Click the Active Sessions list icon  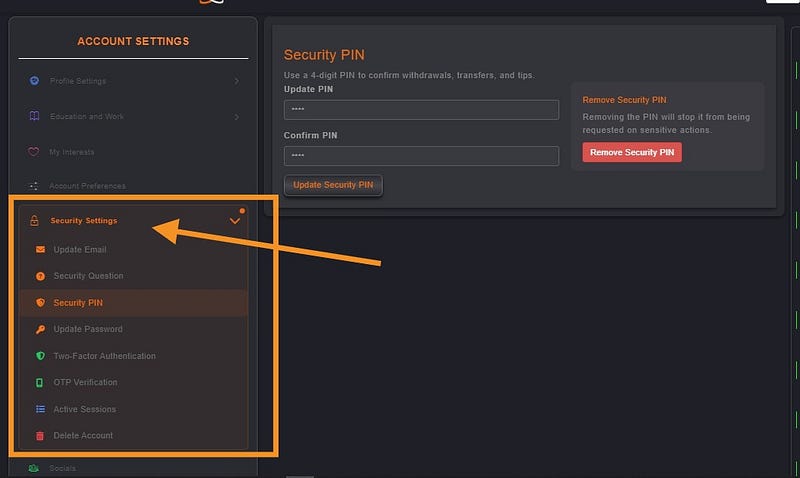pos(40,409)
